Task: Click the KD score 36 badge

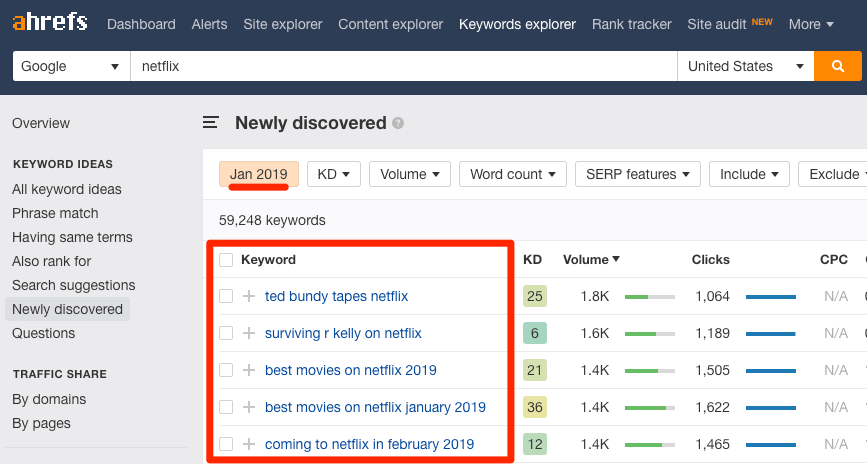Action: tap(535, 408)
